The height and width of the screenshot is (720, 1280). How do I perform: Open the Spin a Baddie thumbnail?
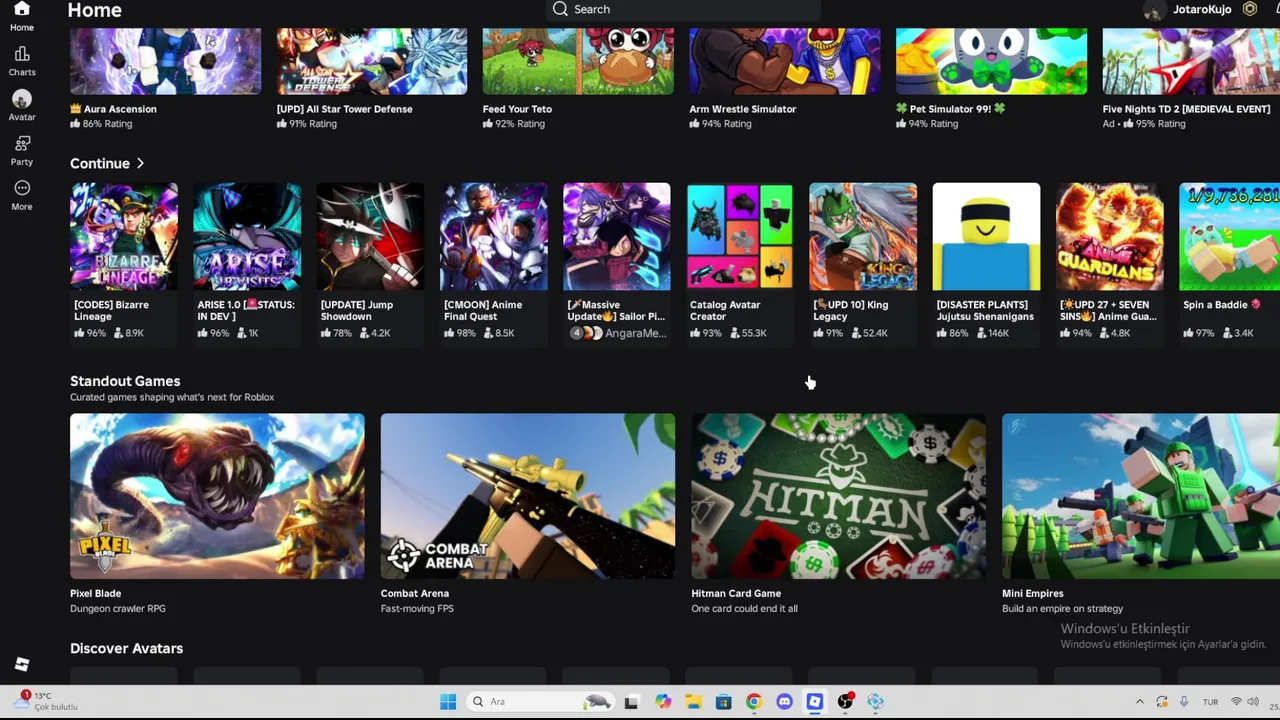click(1229, 236)
